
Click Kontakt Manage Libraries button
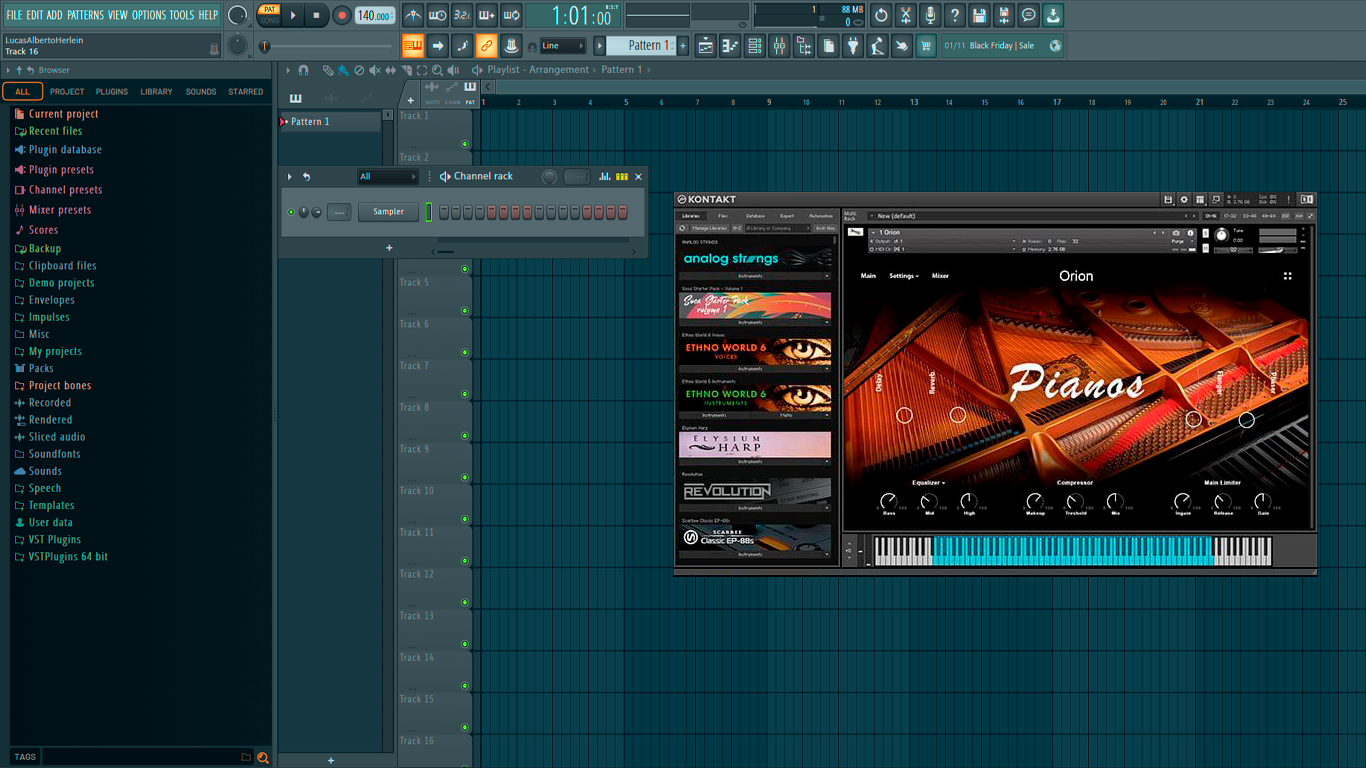point(709,228)
